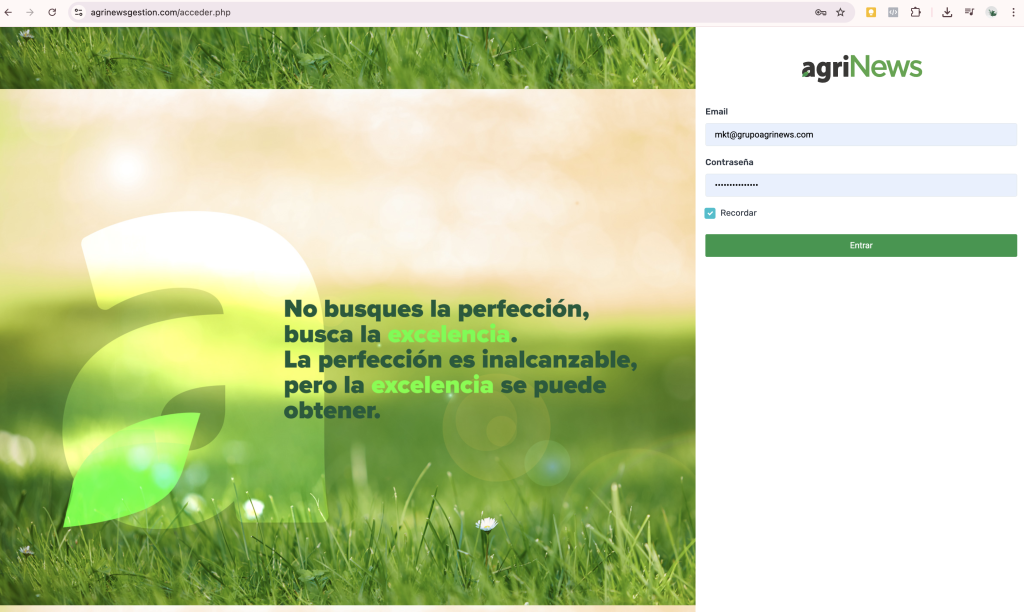Viewport: 1024px width, 612px height.
Task: Show browser downloads
Action: click(x=947, y=12)
